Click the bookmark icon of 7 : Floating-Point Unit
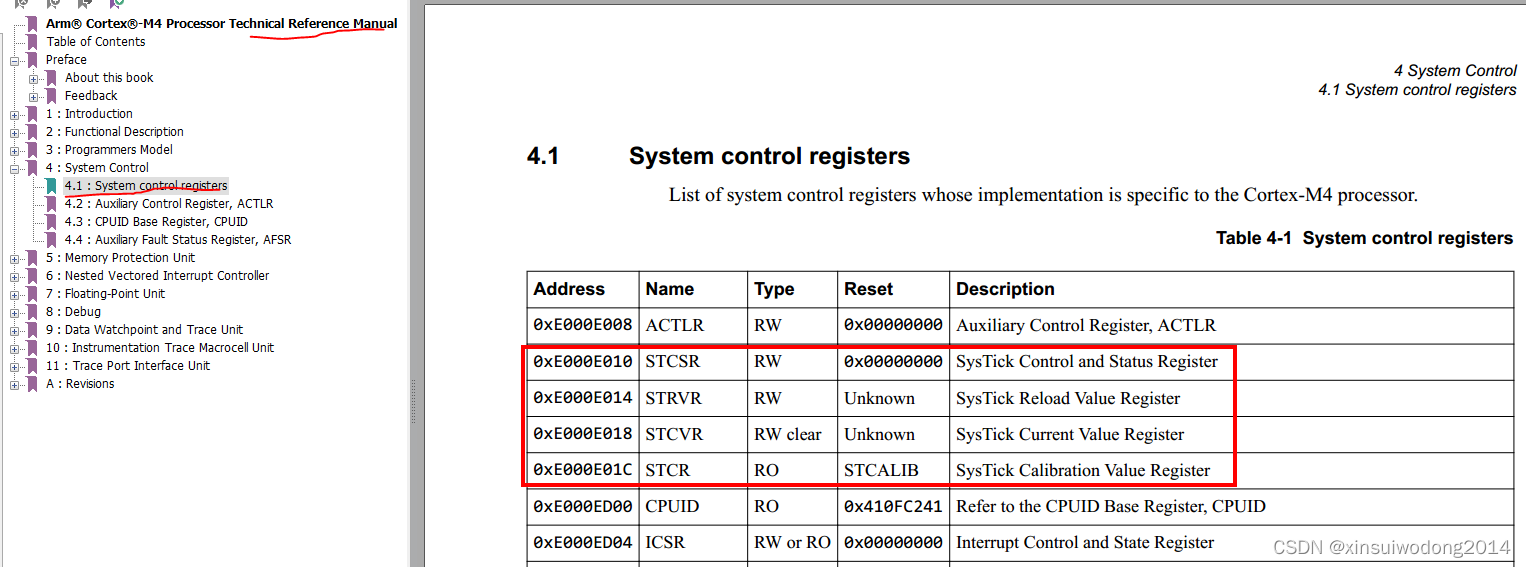 coord(33,294)
